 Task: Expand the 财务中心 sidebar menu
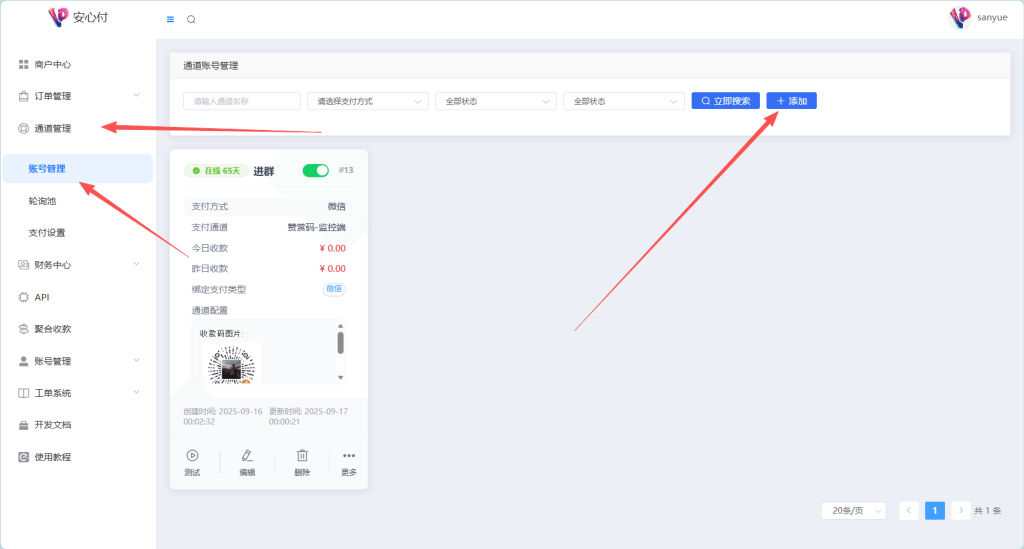point(78,265)
